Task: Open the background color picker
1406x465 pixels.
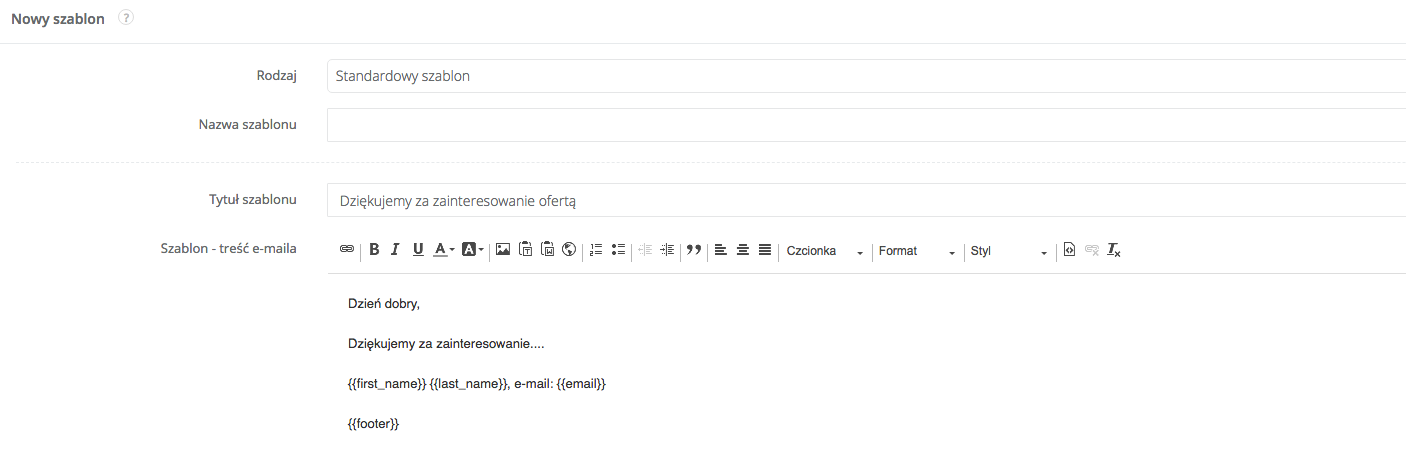Action: tap(472, 250)
